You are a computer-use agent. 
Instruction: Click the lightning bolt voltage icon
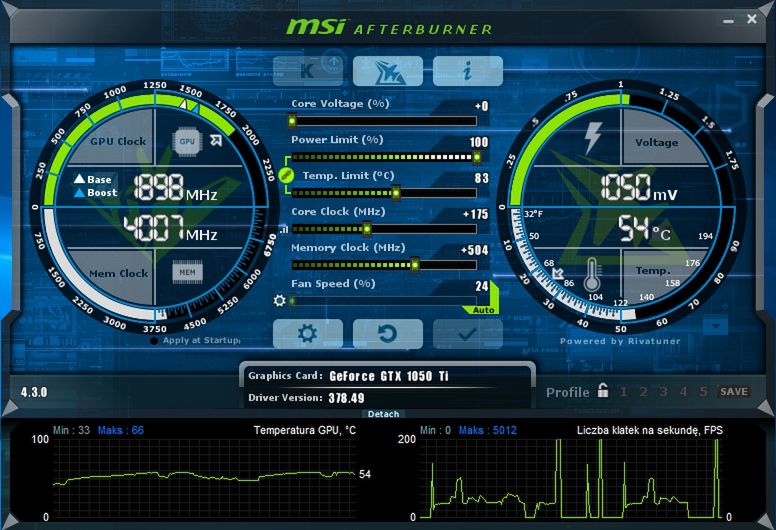pyautogui.click(x=593, y=138)
